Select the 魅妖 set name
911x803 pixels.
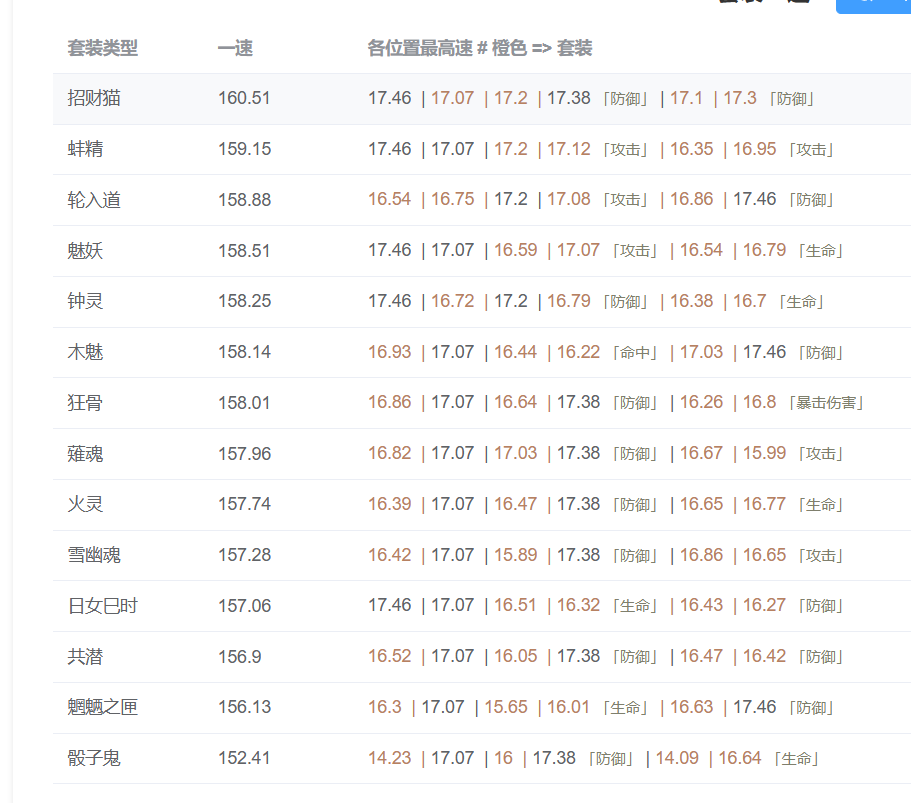point(85,250)
